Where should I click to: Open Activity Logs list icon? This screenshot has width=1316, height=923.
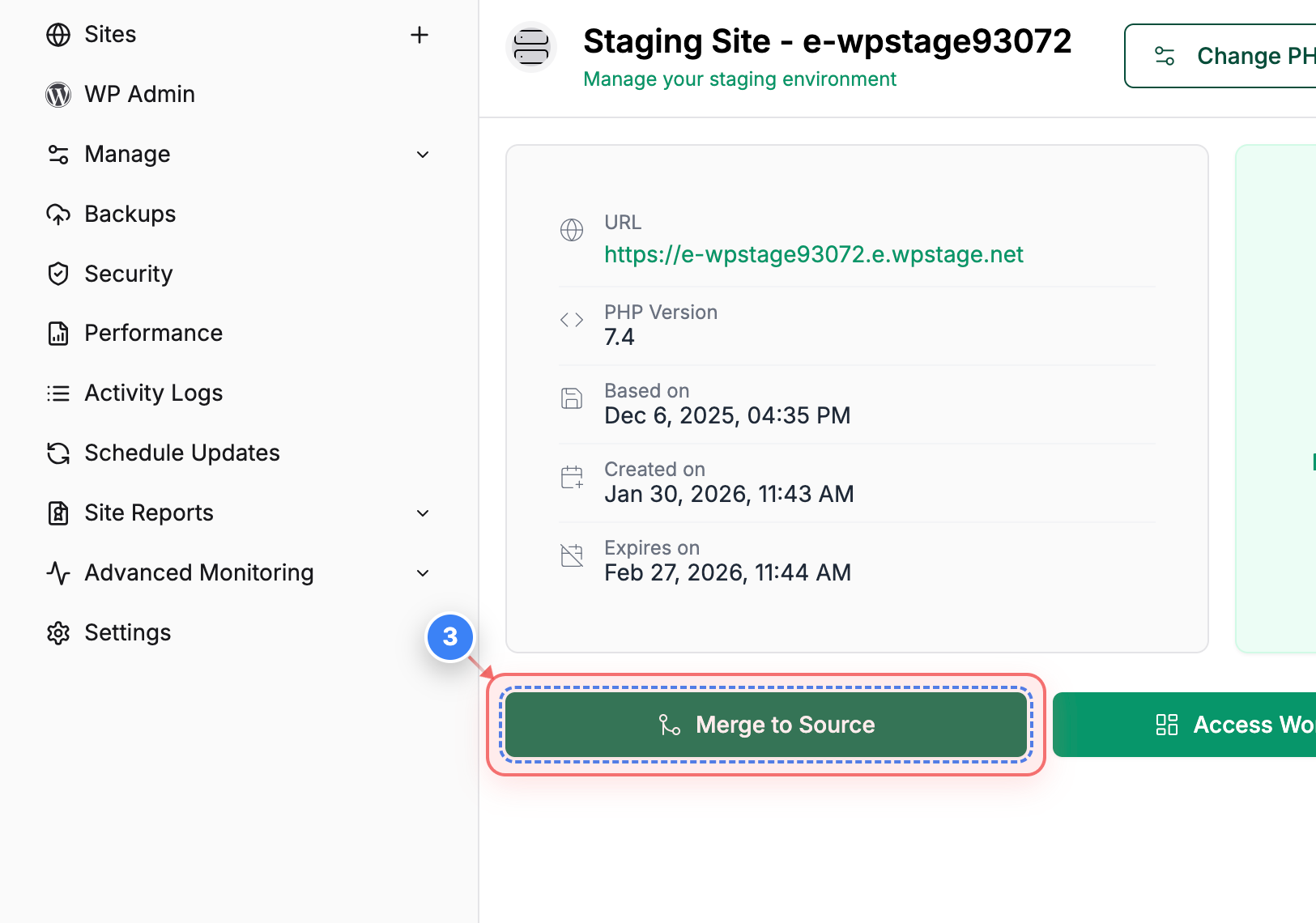coord(57,393)
